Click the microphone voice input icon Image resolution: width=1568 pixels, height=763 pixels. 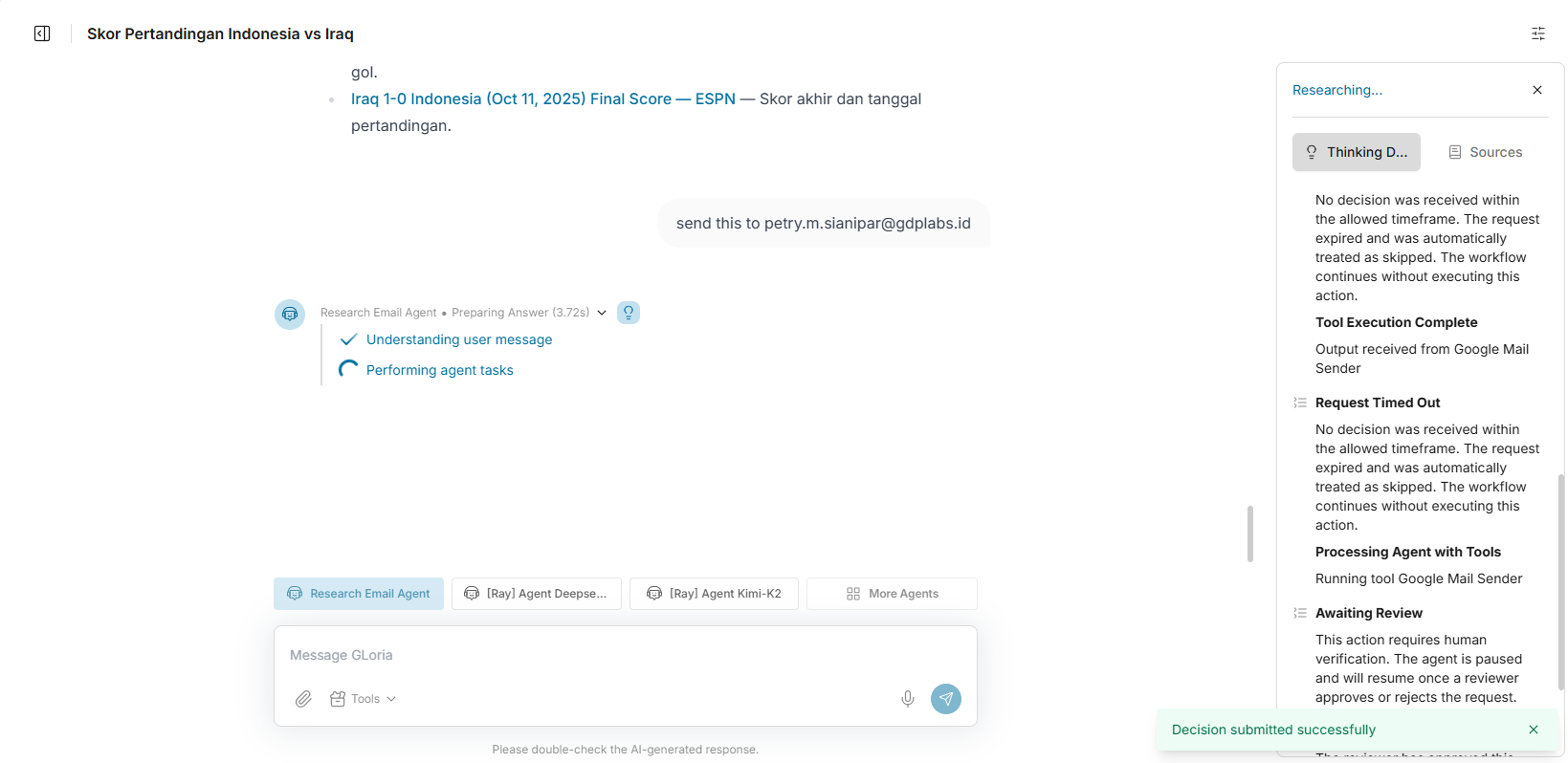(907, 699)
